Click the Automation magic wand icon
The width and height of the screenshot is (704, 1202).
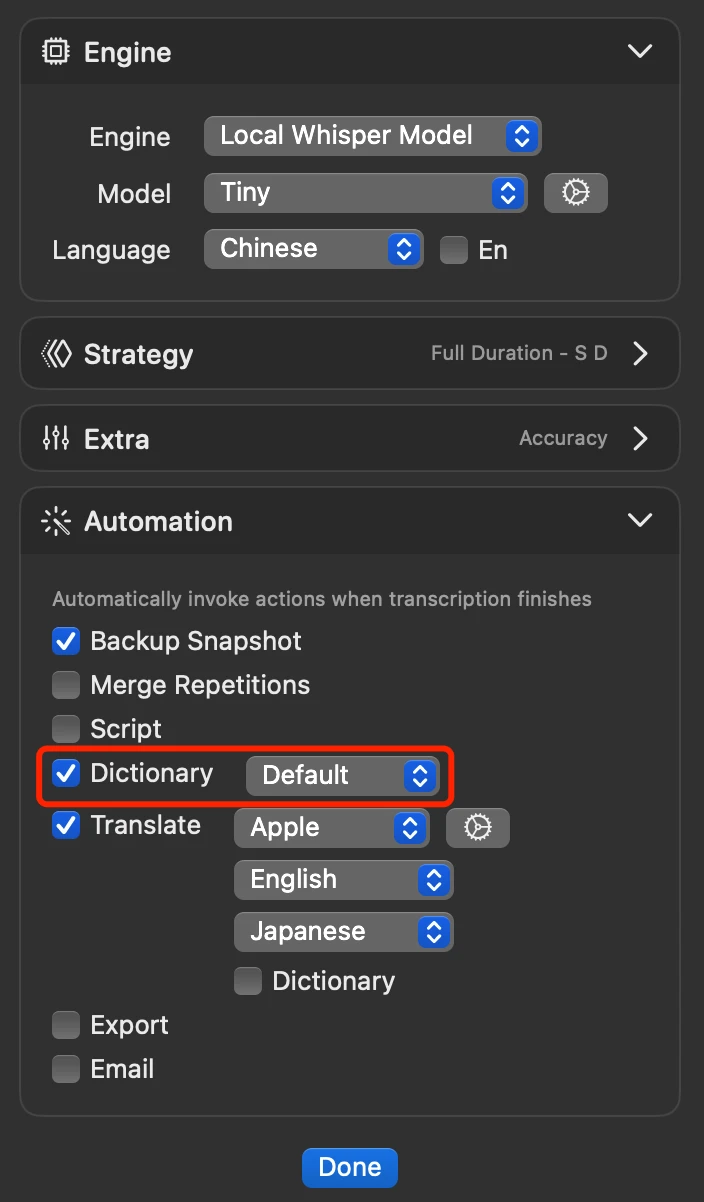tap(56, 521)
